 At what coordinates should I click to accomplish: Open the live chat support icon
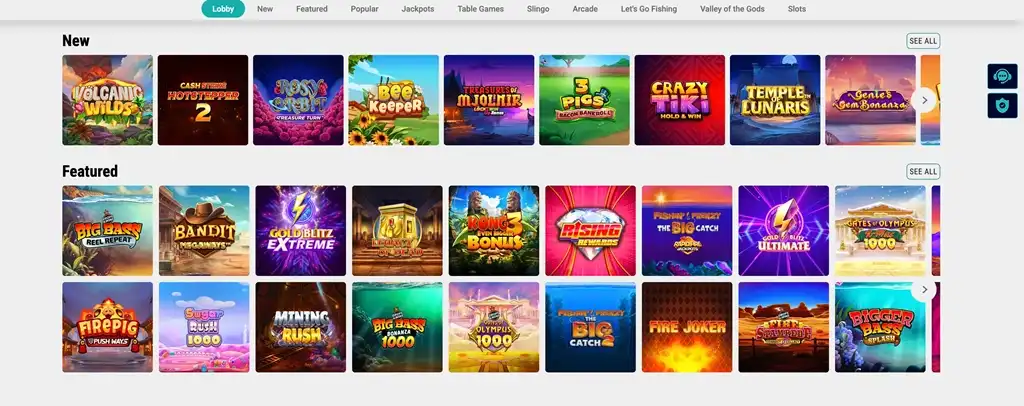coord(1002,76)
